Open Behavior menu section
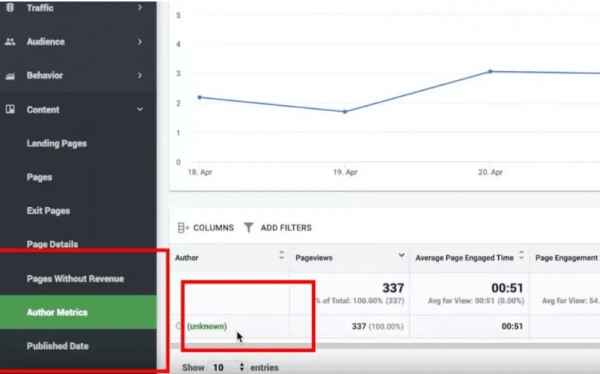600x374 pixels. [x=78, y=75]
